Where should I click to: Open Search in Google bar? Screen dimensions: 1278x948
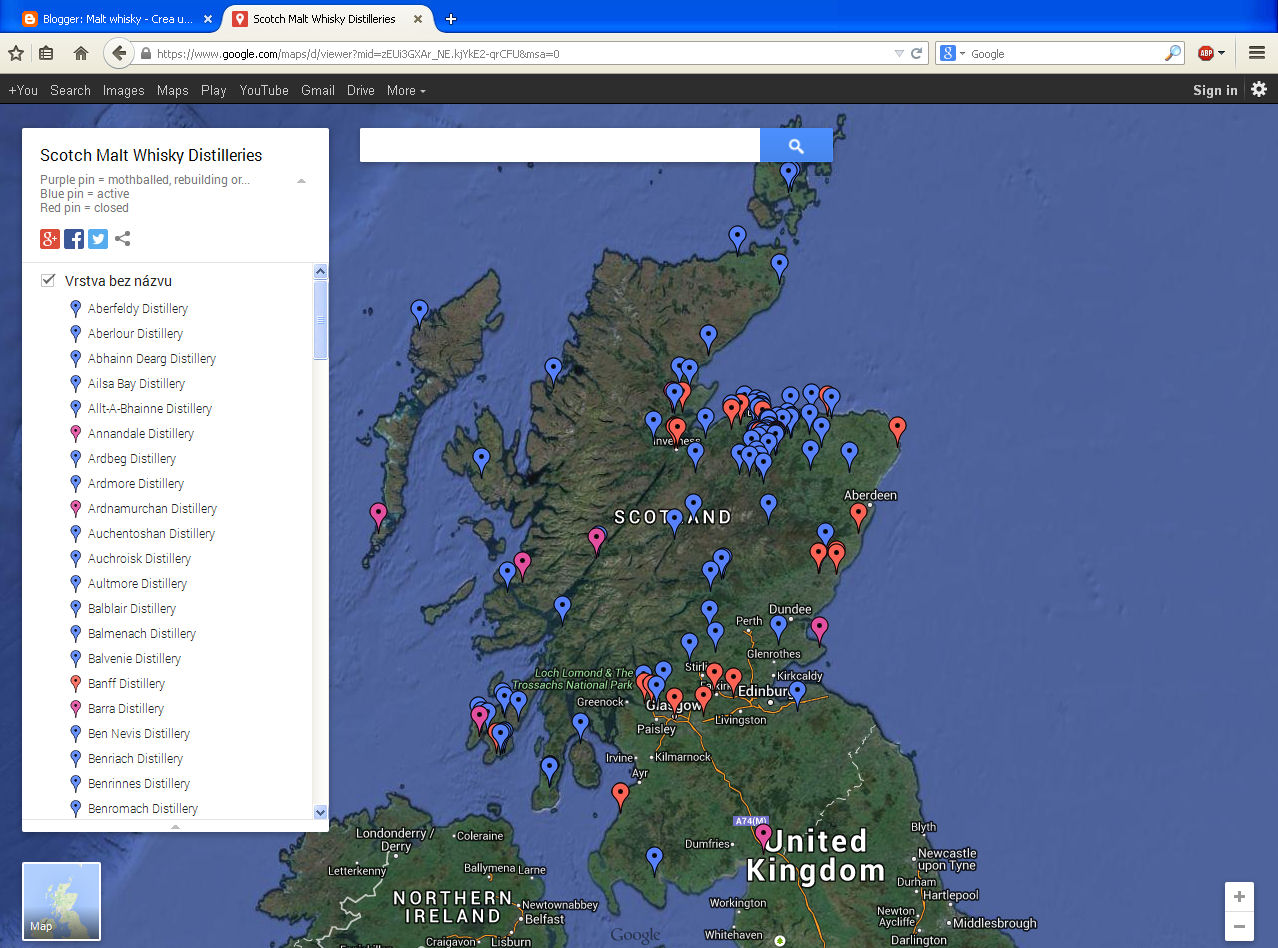click(x=70, y=90)
